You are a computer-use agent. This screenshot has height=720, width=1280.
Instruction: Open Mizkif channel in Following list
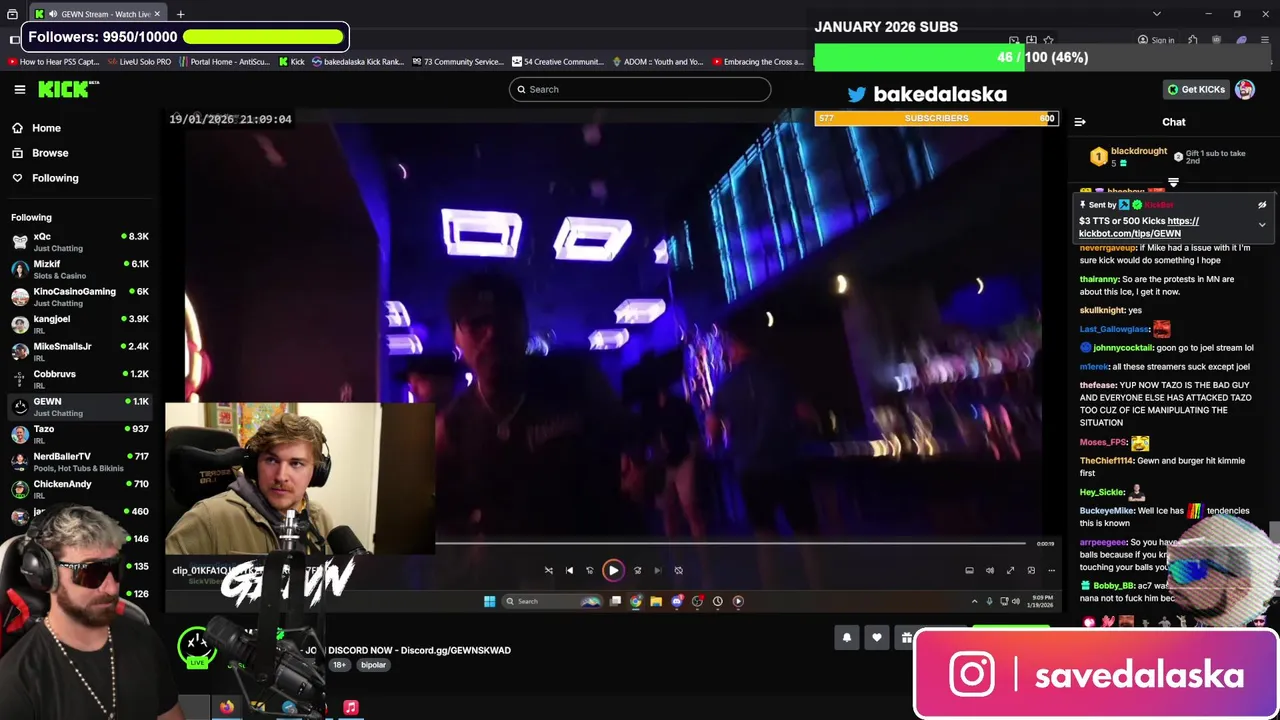click(x=78, y=269)
